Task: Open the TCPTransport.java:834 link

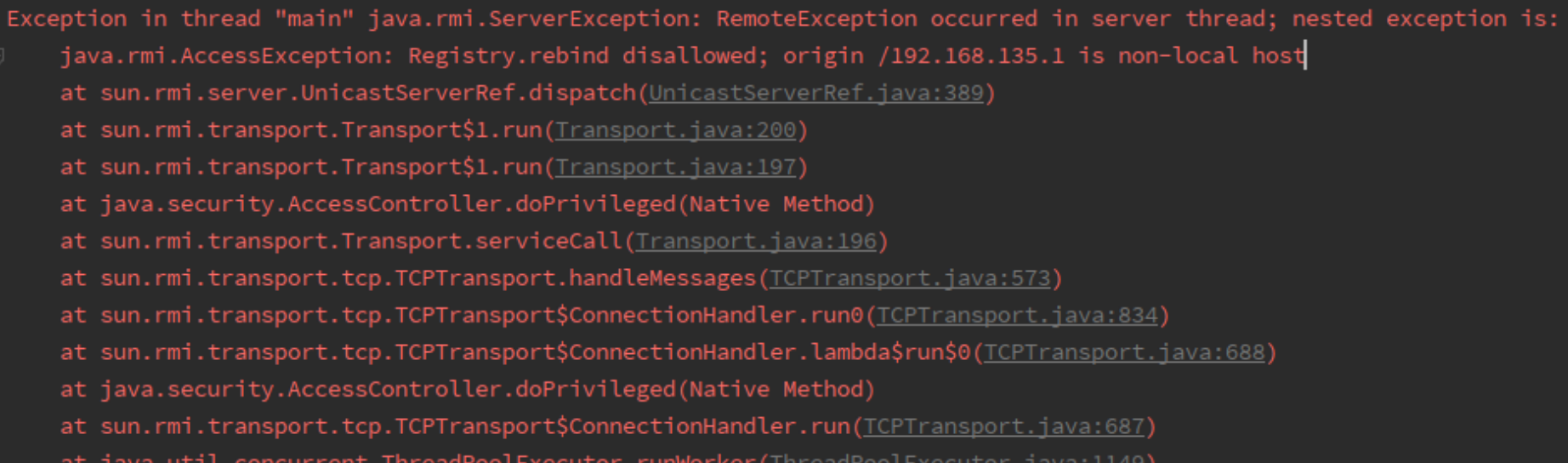Action: [x=1017, y=316]
